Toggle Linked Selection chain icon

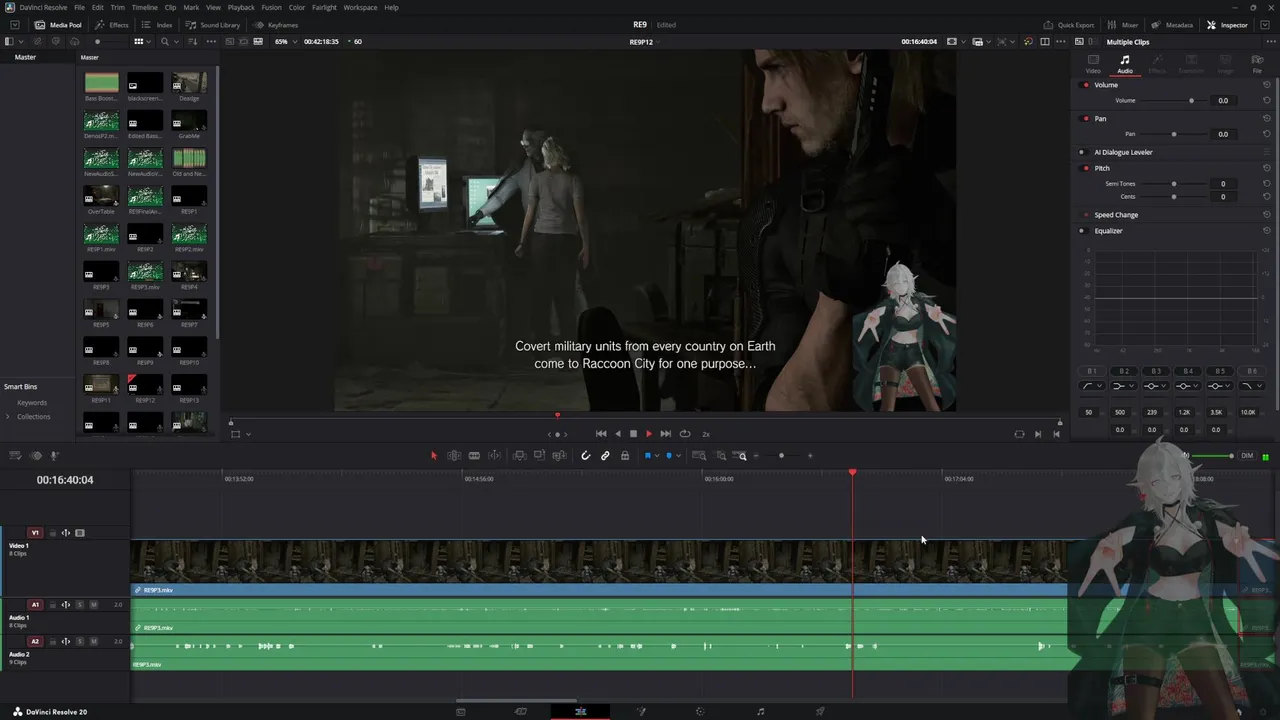(x=605, y=456)
